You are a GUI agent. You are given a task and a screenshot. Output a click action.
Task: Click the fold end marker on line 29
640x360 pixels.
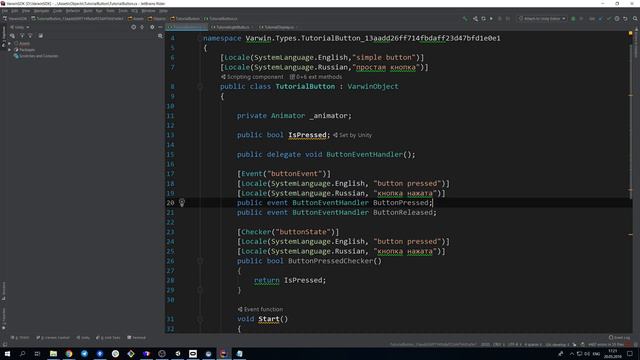pos(200,290)
